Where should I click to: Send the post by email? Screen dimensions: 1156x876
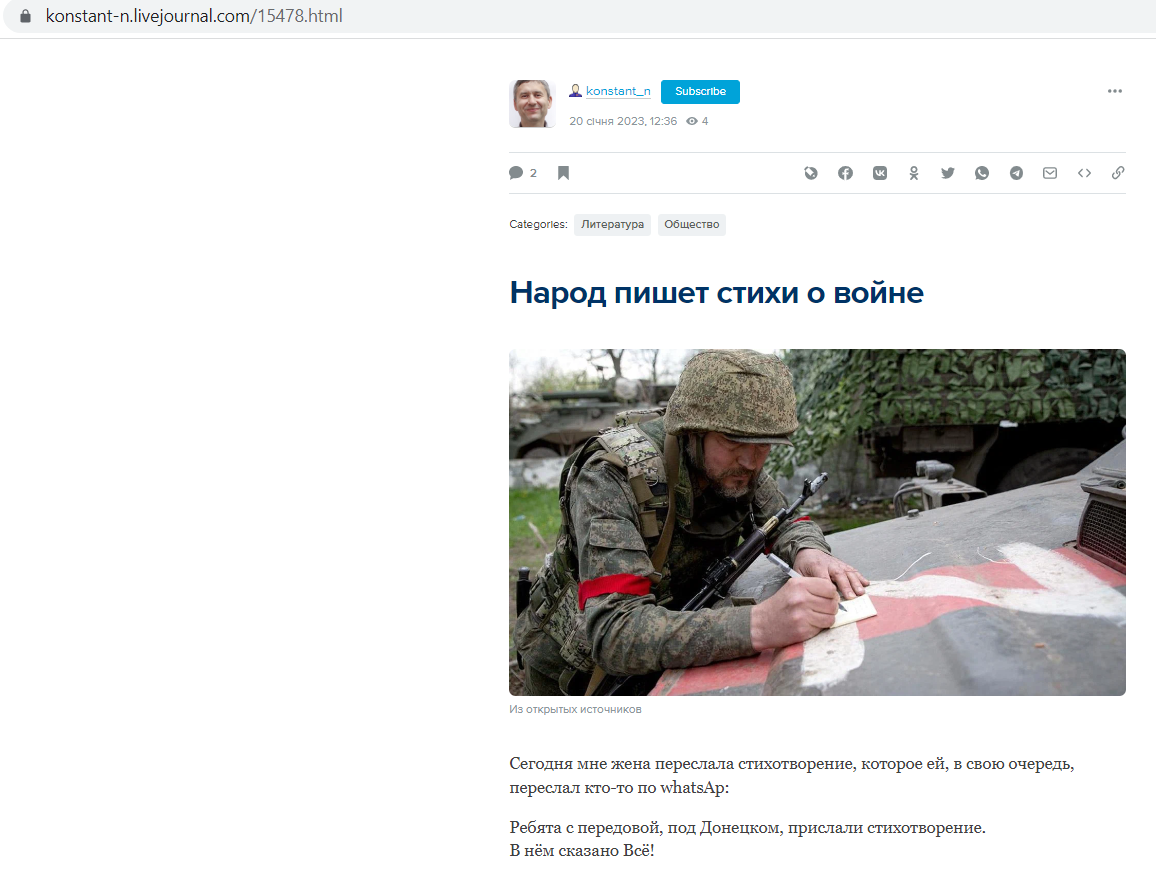(x=1050, y=173)
